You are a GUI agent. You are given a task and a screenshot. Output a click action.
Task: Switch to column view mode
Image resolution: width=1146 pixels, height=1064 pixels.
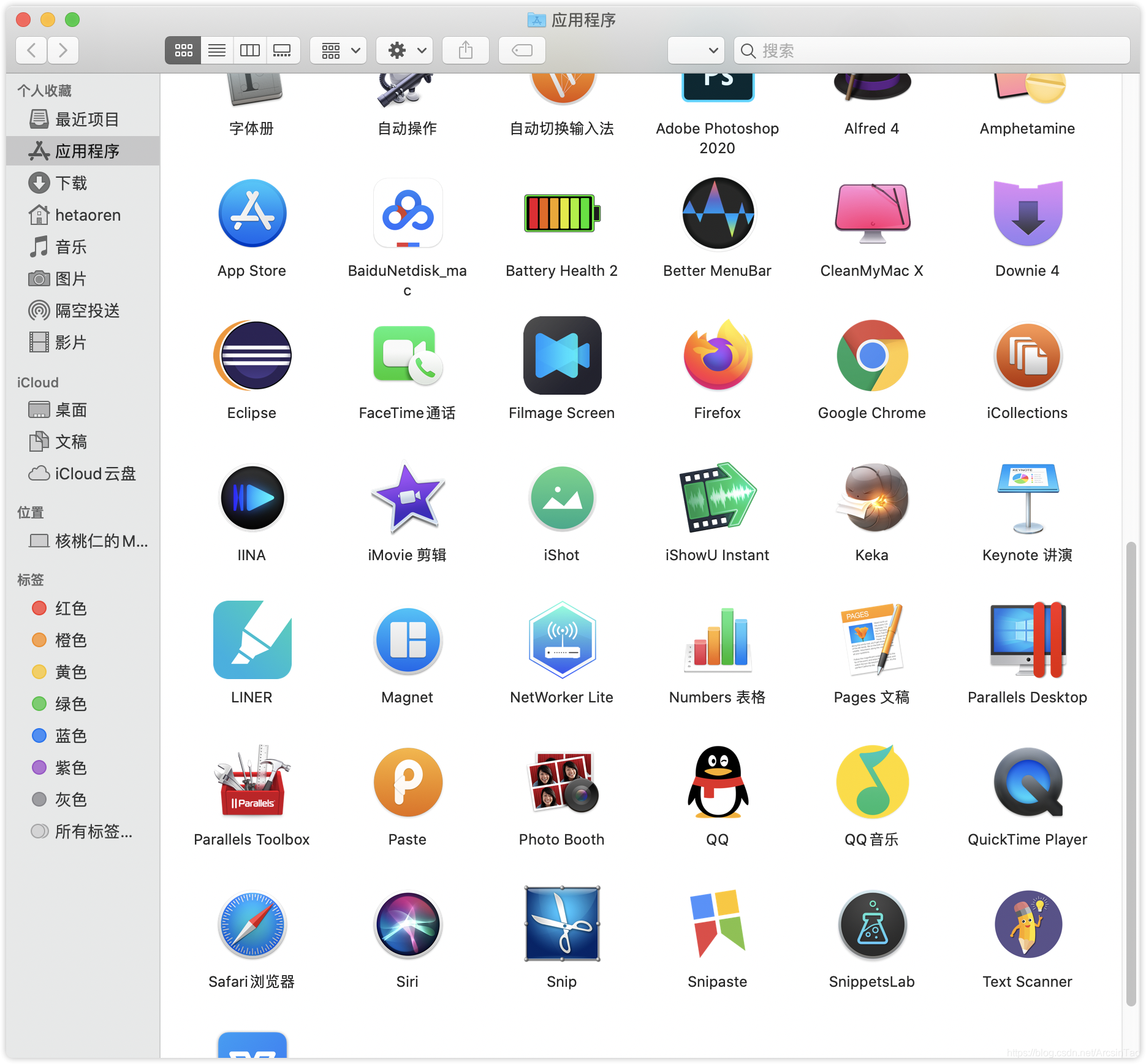pos(250,50)
